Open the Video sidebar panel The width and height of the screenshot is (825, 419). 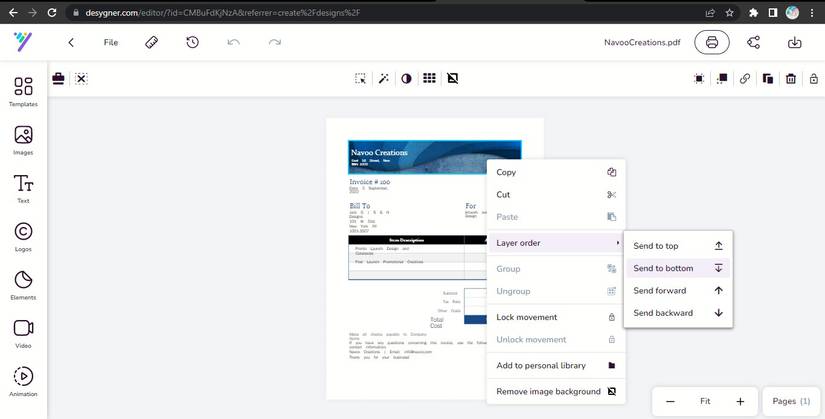click(x=23, y=334)
